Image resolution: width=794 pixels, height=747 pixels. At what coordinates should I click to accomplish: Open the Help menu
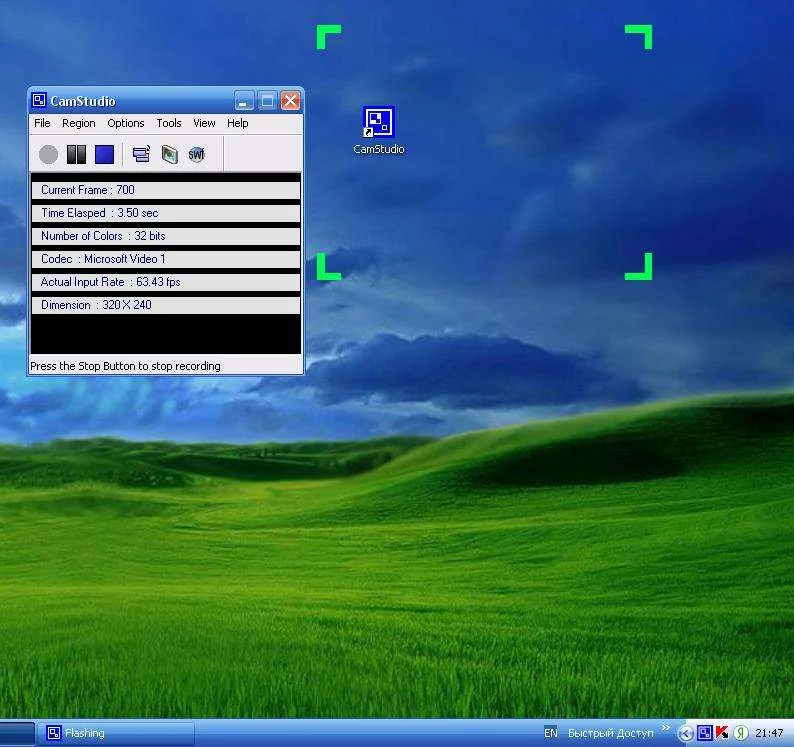(237, 123)
